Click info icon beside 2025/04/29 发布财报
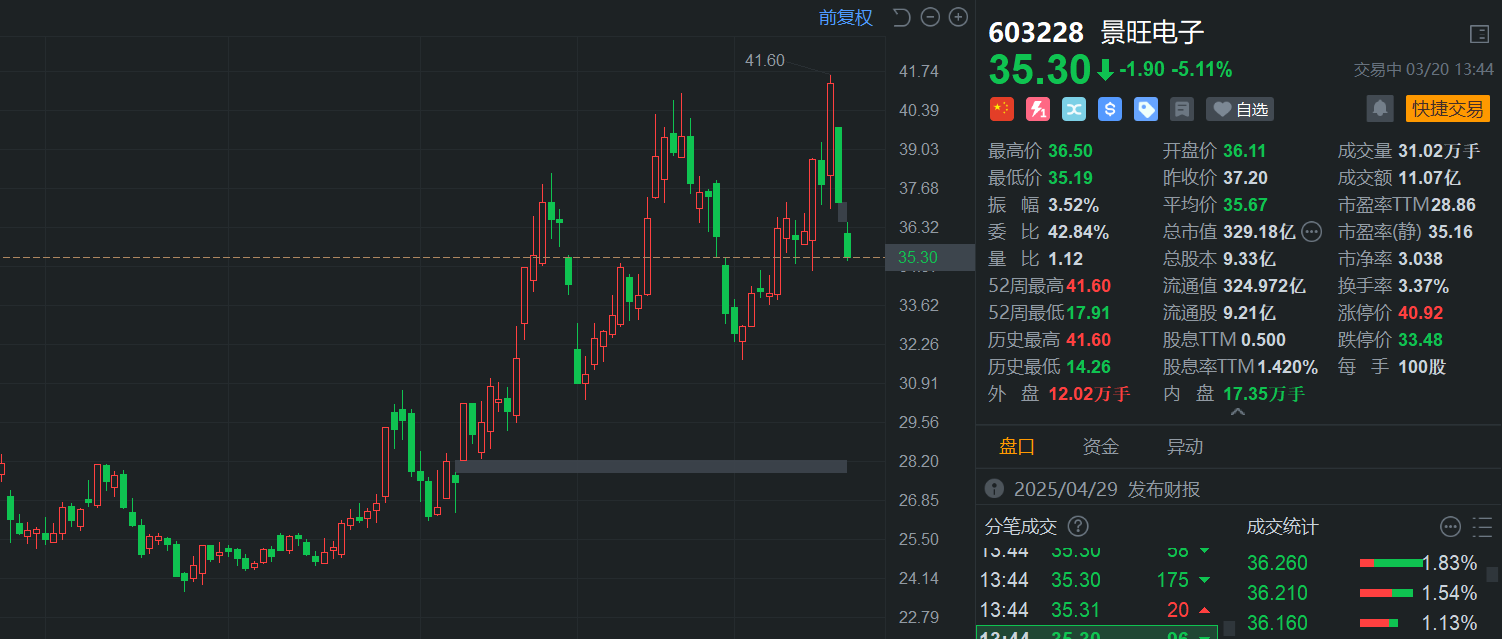This screenshot has height=639, width=1502. [x=994, y=489]
